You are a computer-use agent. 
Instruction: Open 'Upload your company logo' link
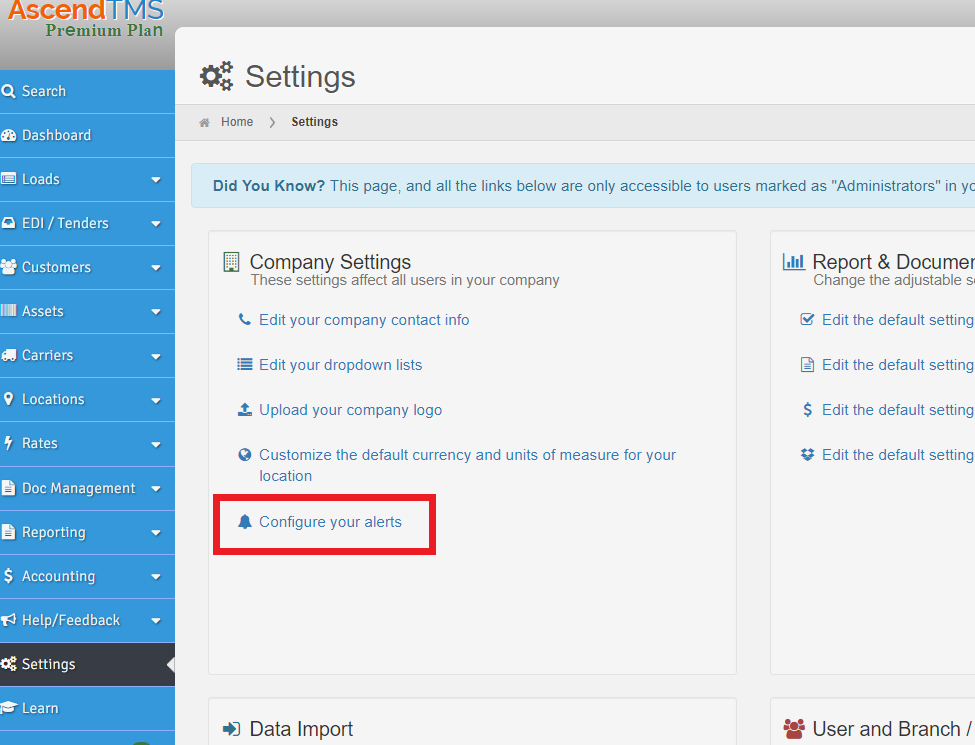click(x=351, y=410)
